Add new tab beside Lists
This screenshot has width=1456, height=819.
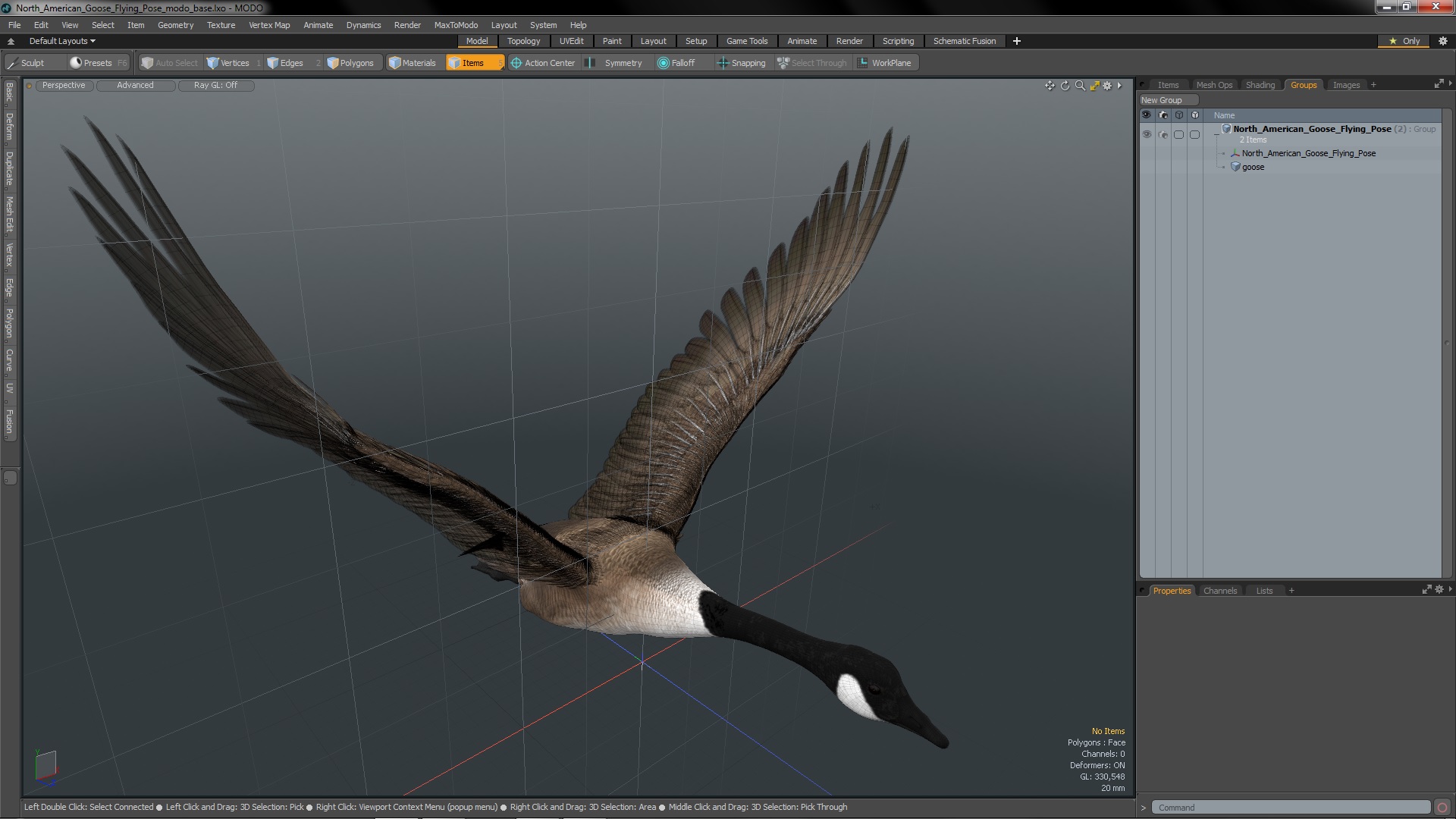(1291, 591)
